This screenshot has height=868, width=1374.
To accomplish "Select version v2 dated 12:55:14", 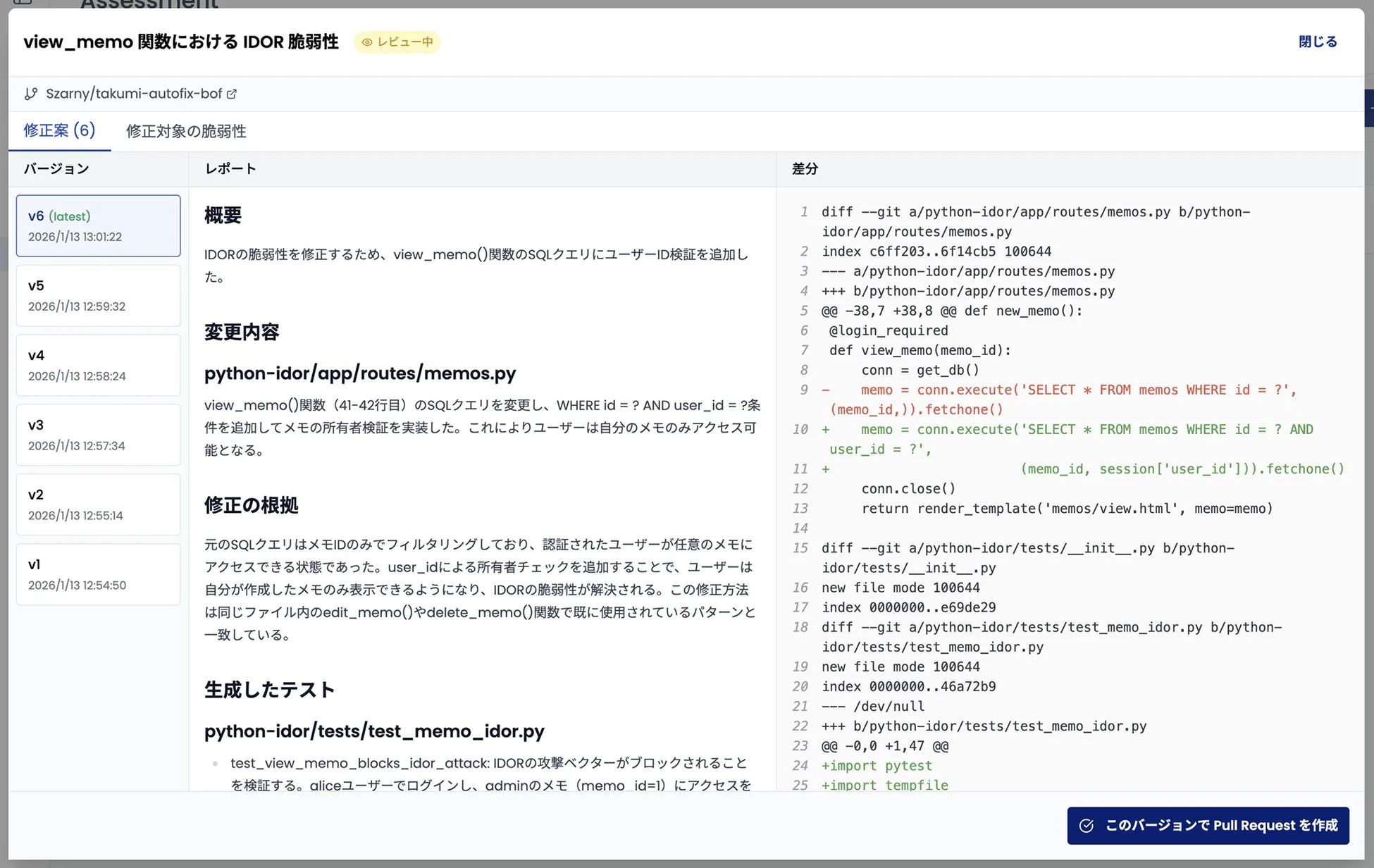I will (98, 504).
